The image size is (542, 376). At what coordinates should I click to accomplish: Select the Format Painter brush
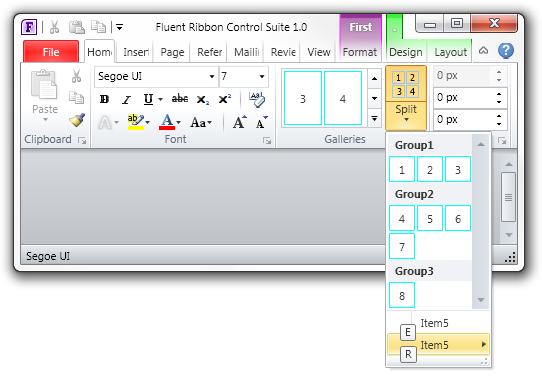pyautogui.click(x=77, y=120)
